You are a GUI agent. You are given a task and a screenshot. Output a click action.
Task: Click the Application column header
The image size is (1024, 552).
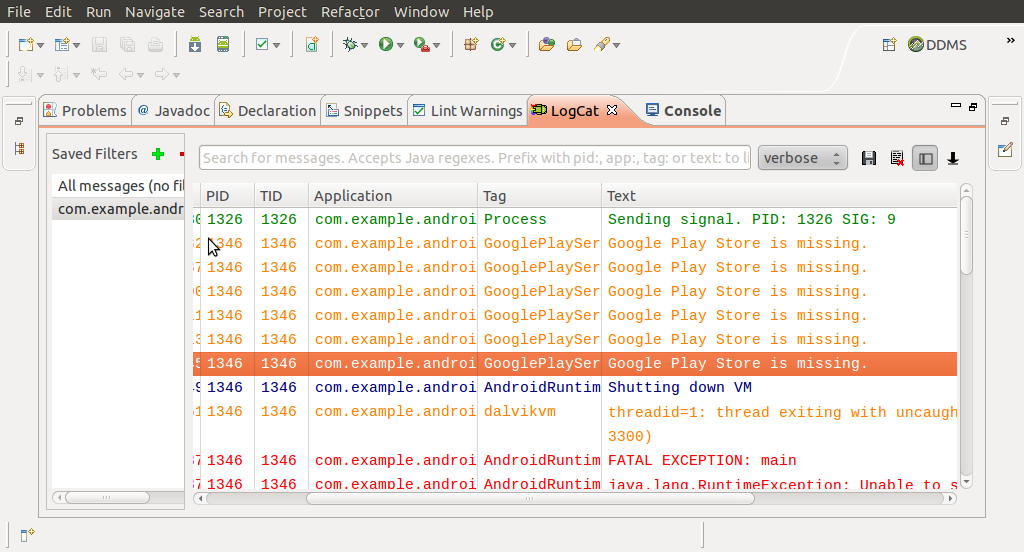point(392,196)
